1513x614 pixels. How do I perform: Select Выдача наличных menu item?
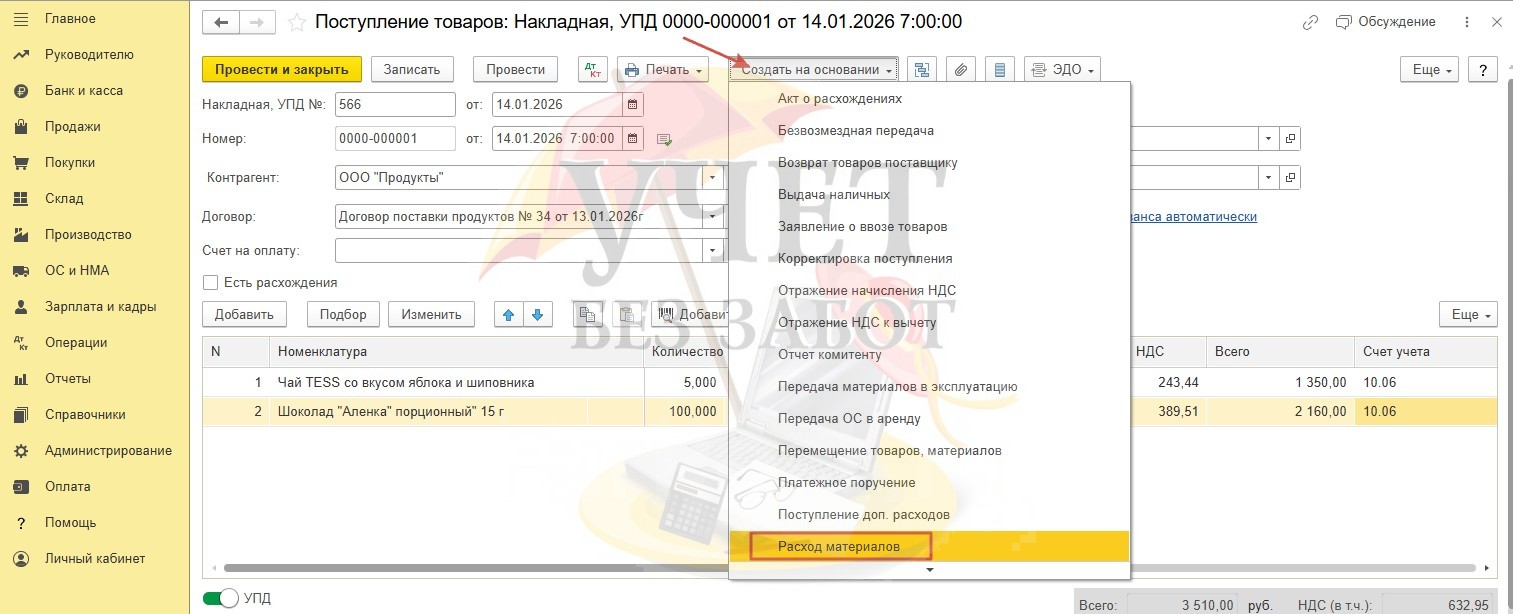930,195
